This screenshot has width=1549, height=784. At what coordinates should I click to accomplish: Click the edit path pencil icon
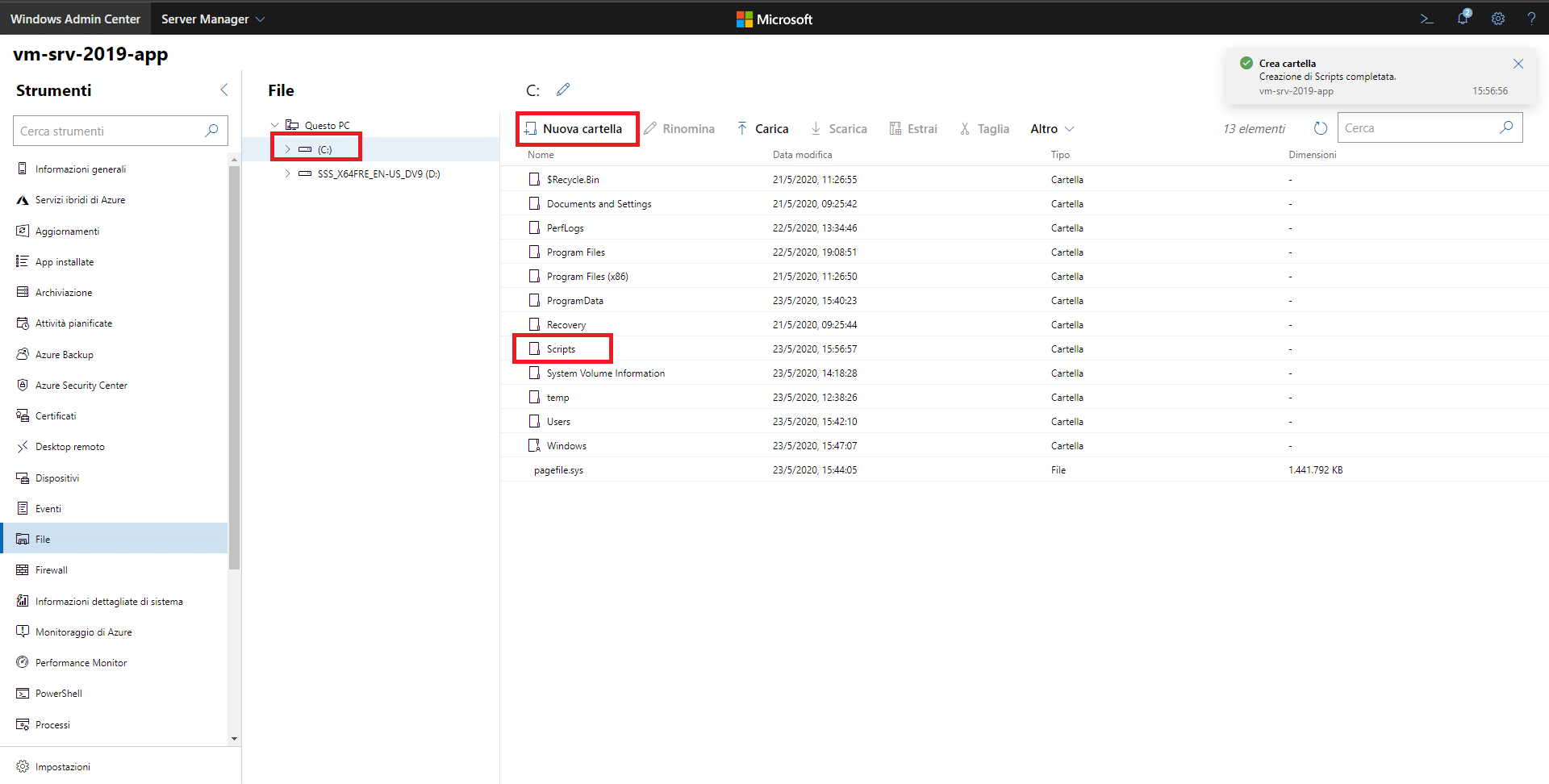coord(563,90)
